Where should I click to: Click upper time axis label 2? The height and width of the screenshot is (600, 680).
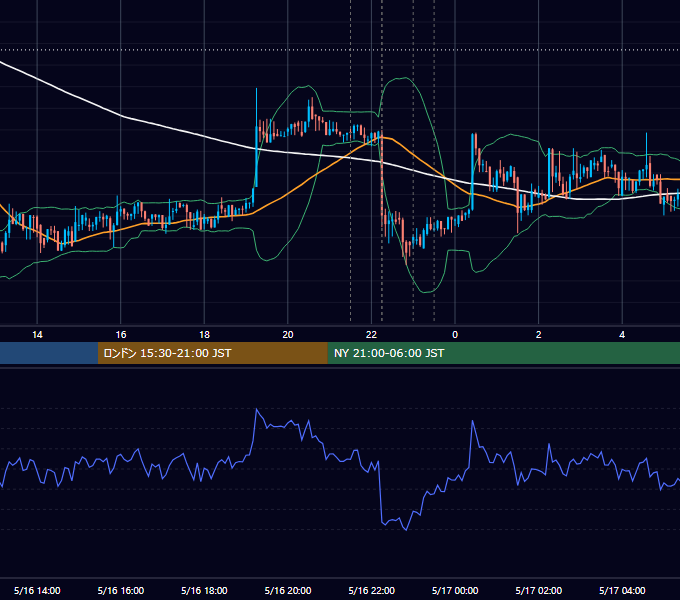(539, 335)
